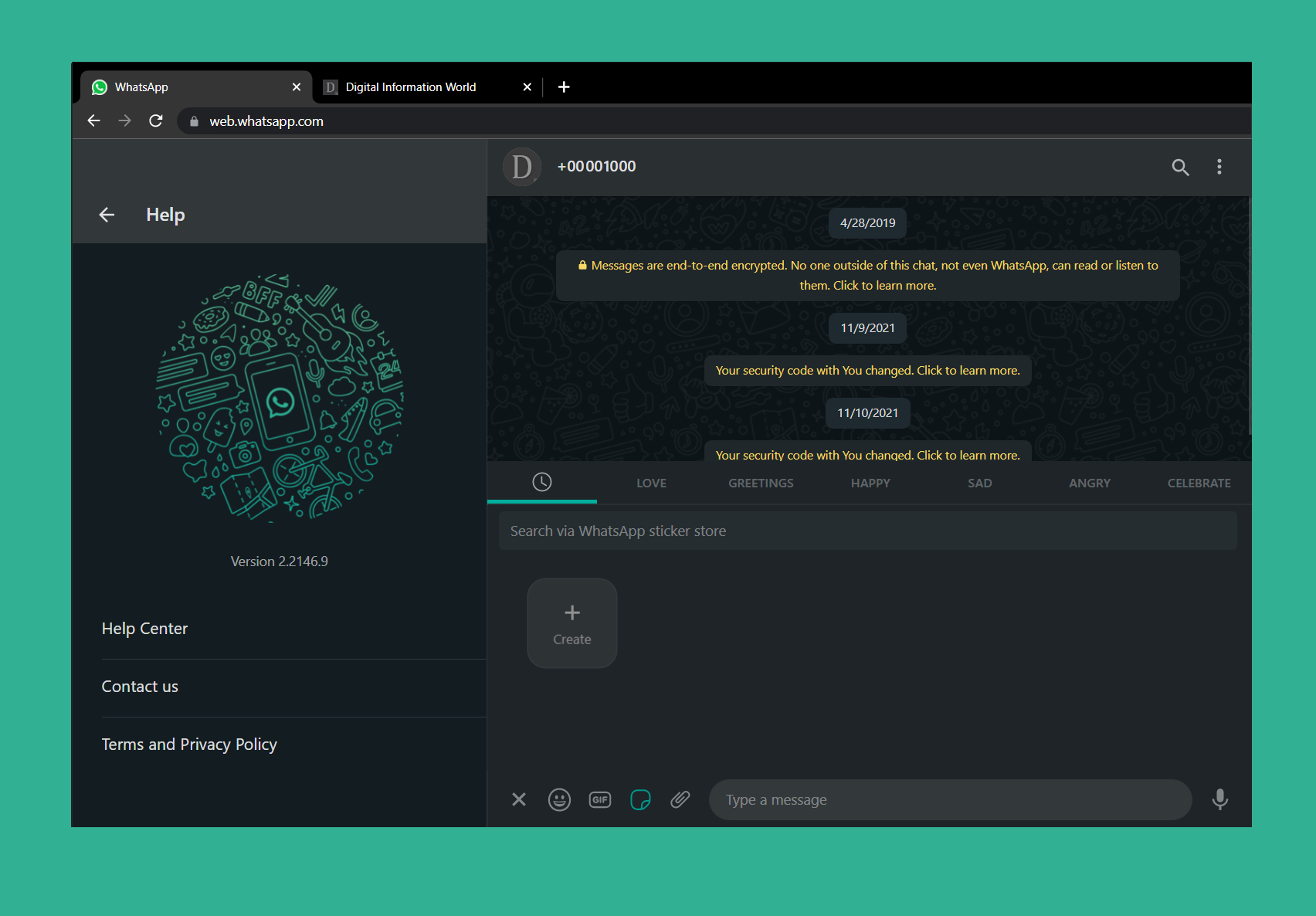Reload the web.whatsapp.com page
The width and height of the screenshot is (1316, 916).
tap(156, 120)
